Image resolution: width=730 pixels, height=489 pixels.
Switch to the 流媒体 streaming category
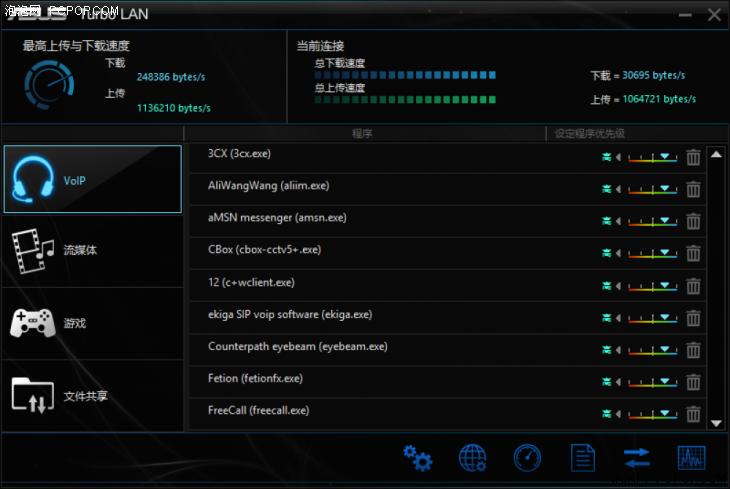coord(92,251)
